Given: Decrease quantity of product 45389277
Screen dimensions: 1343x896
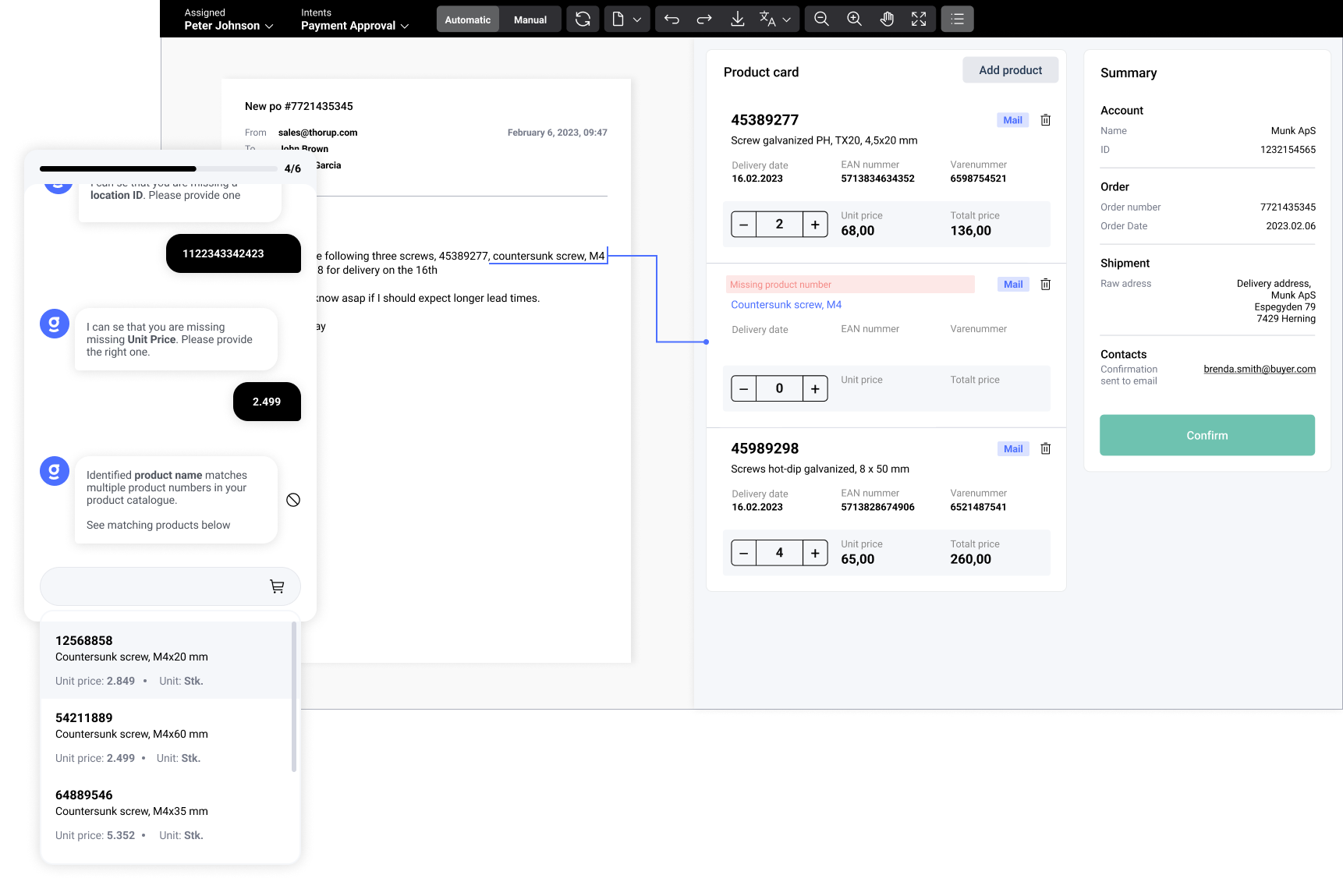Looking at the screenshot, I should tap(744, 225).
